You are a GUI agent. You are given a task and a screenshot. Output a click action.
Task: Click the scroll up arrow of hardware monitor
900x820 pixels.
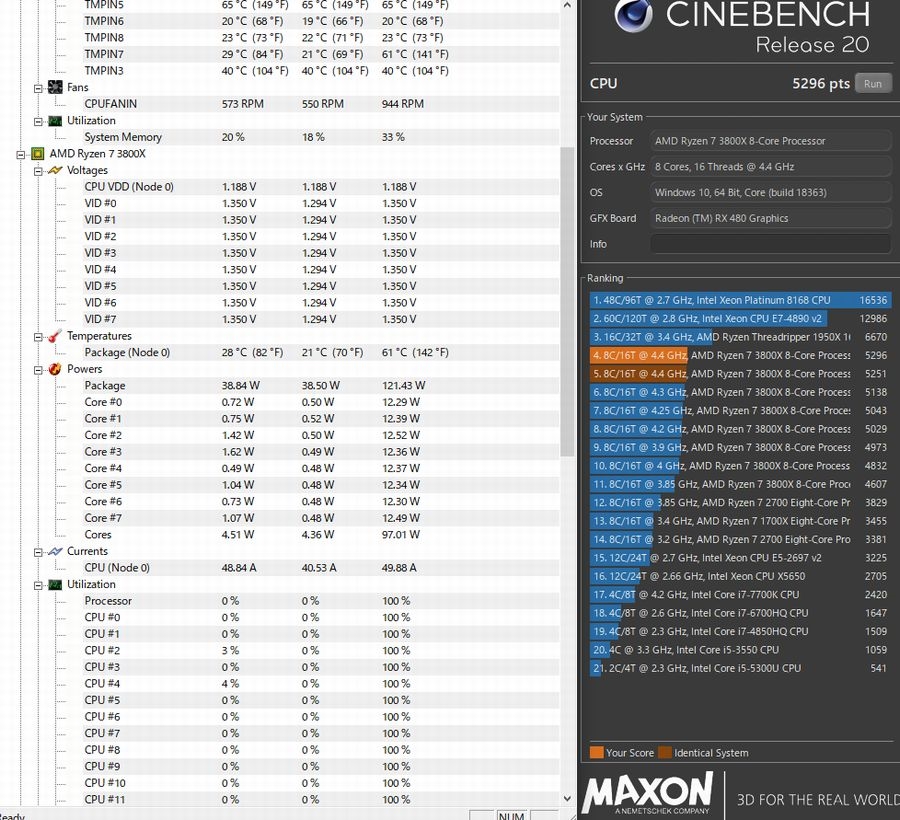click(567, 5)
